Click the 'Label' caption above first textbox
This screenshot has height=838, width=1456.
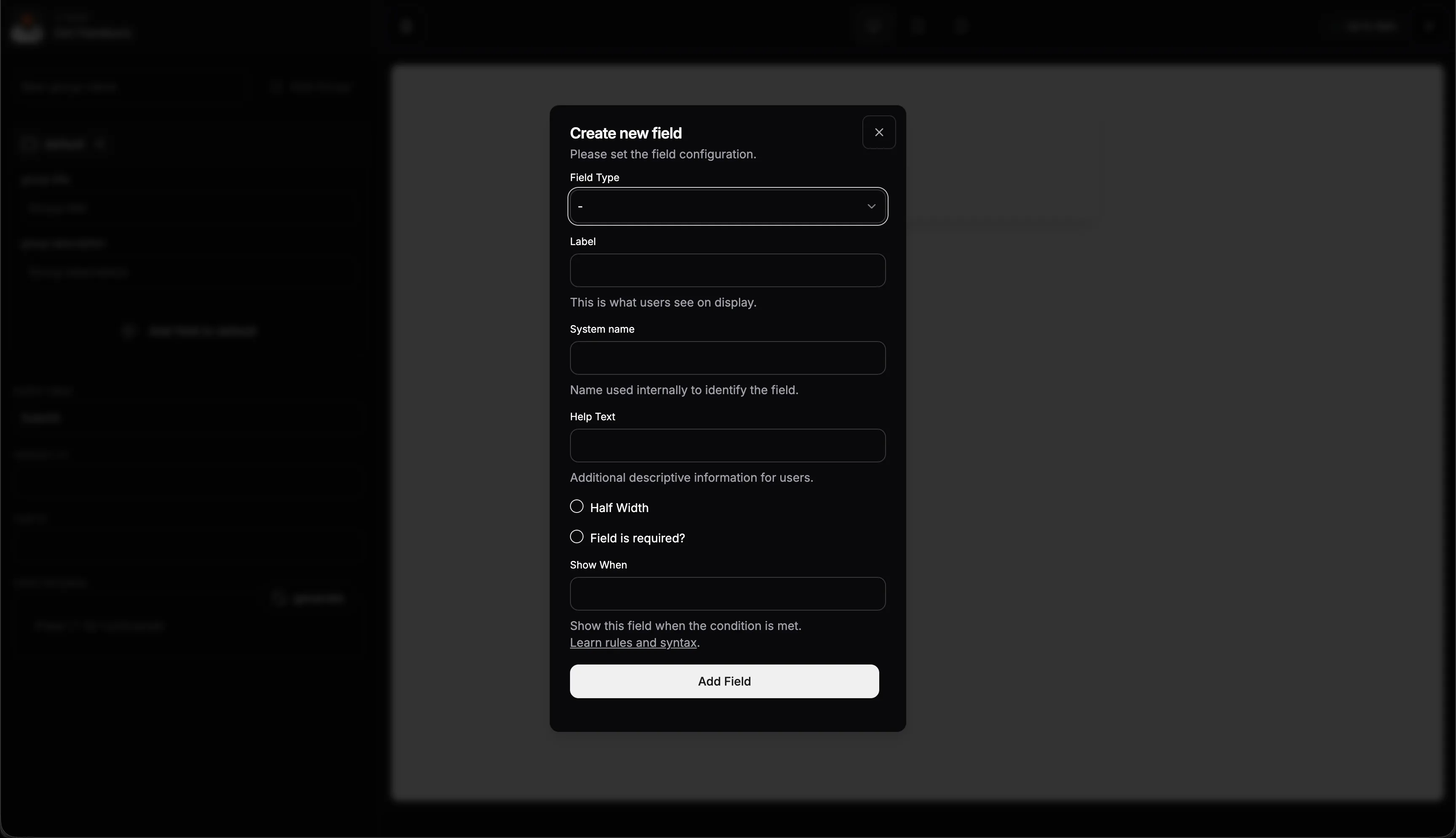click(582, 242)
